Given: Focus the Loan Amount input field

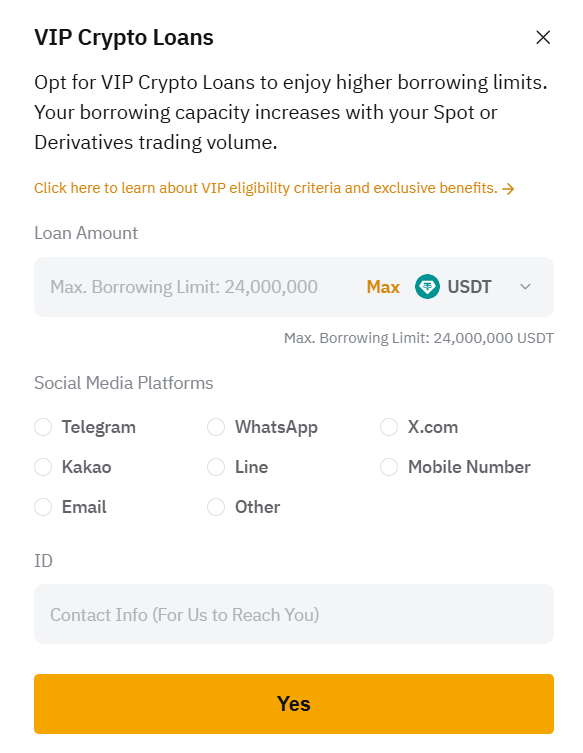Looking at the screenshot, I should coord(197,287).
